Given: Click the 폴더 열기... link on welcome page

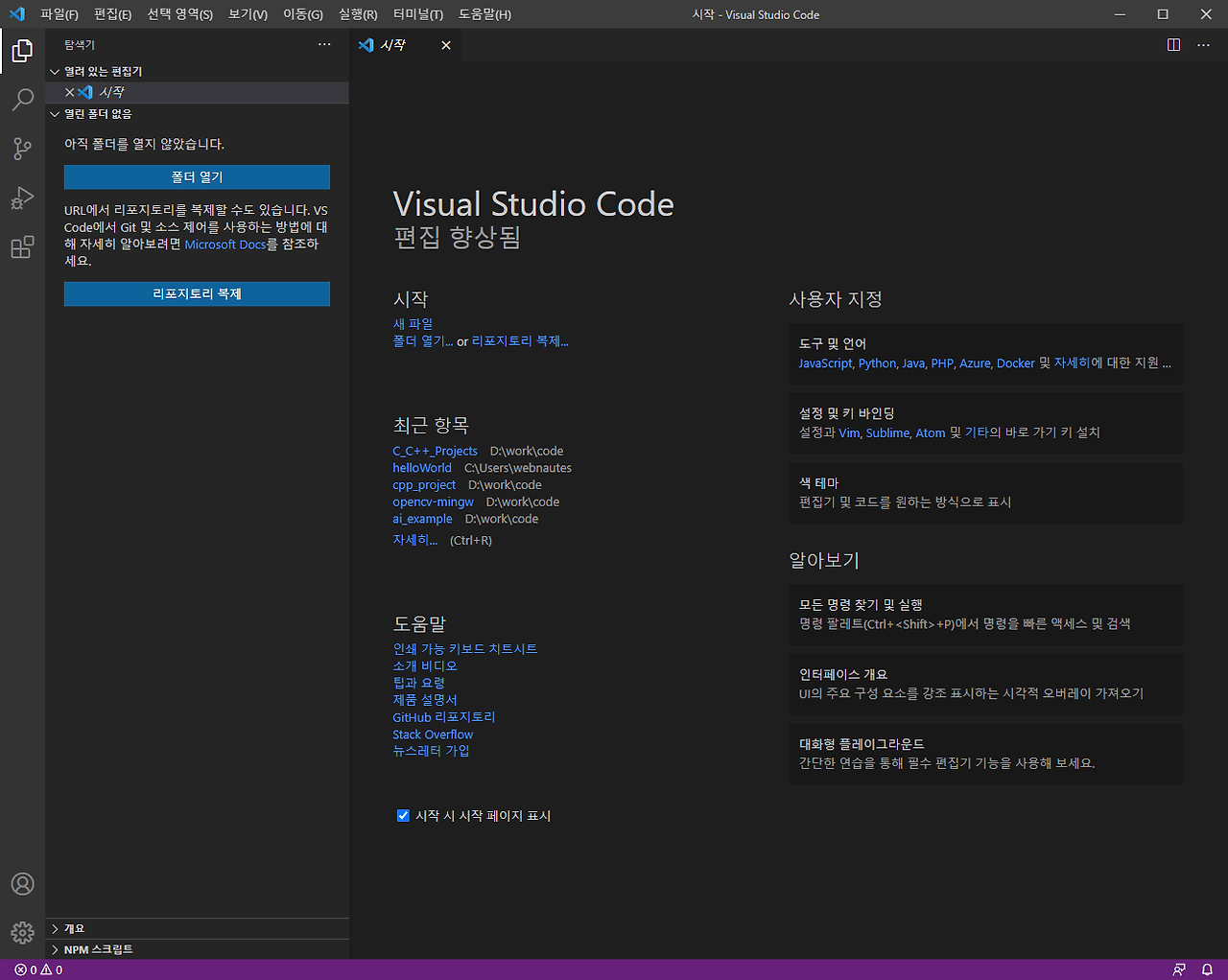Looking at the screenshot, I should tap(423, 341).
